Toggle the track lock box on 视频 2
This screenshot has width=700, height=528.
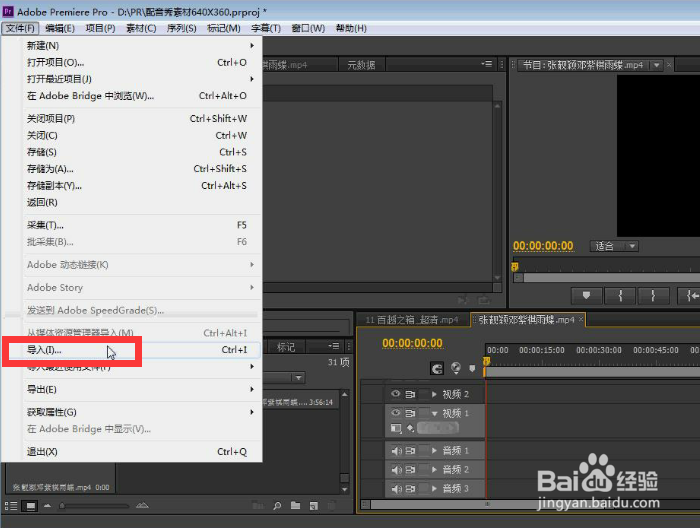[424, 394]
